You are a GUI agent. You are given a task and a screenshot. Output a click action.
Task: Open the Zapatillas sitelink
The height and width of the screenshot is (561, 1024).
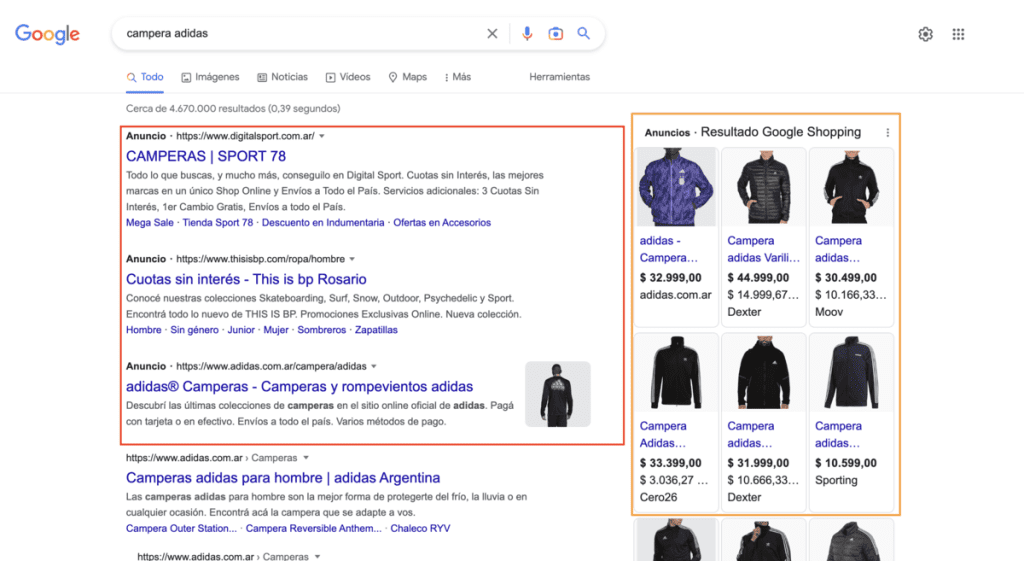(x=376, y=330)
